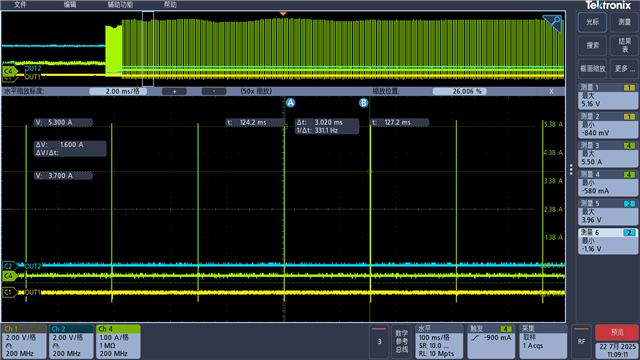Select the 测量 2 badge (-840 mV)
Image resolution: width=640 pixels, height=360 pixels.
click(x=608, y=125)
